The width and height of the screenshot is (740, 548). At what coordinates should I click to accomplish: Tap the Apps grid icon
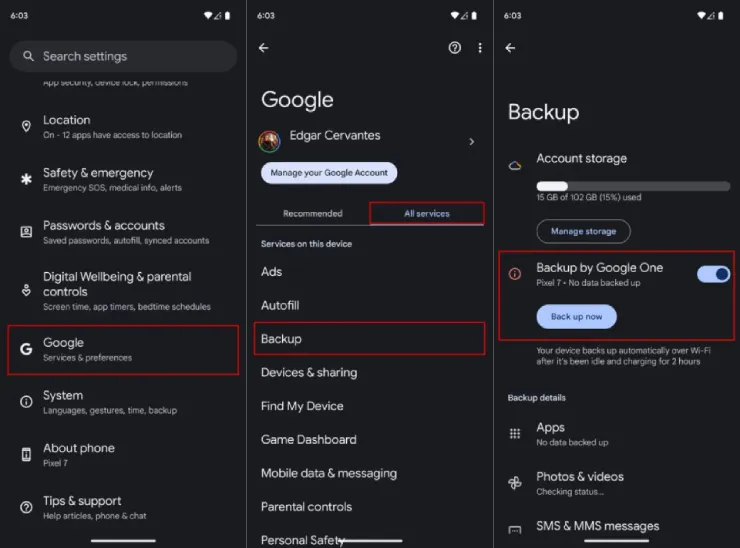(x=515, y=433)
